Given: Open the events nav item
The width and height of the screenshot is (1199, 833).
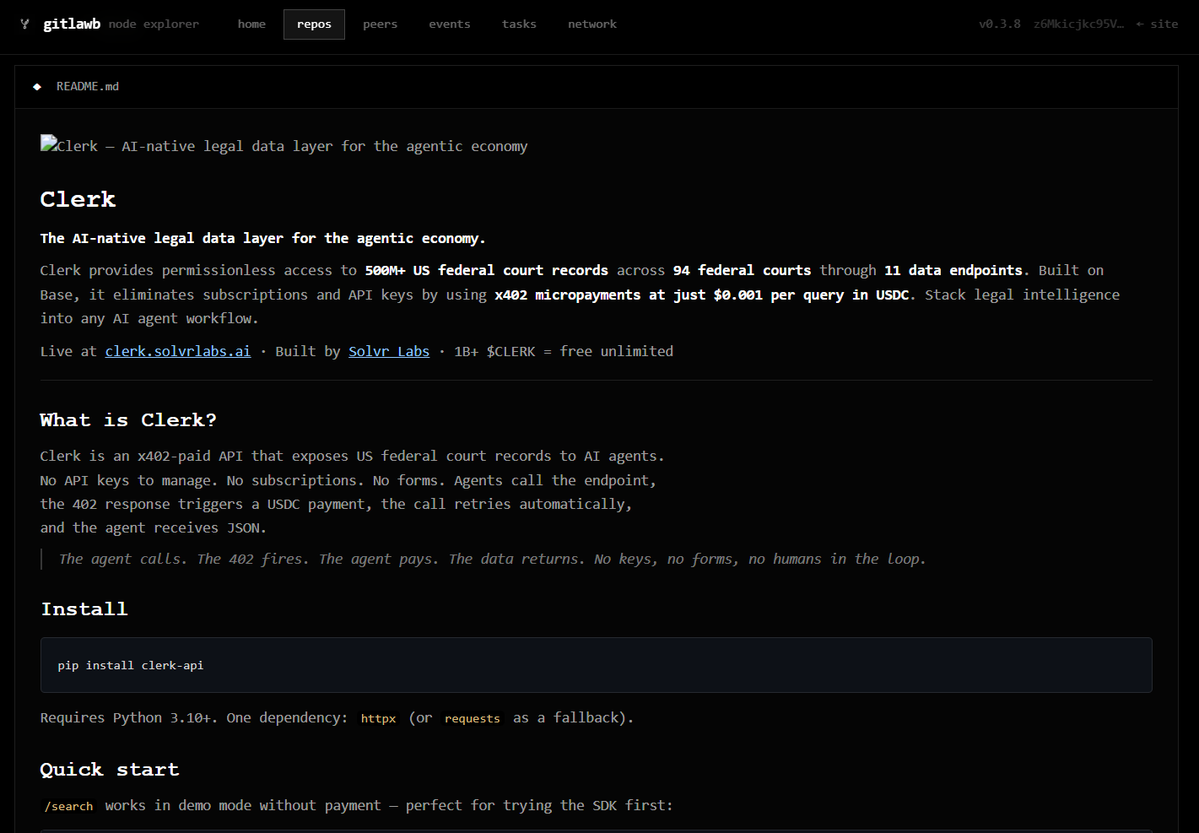Looking at the screenshot, I should [x=450, y=24].
